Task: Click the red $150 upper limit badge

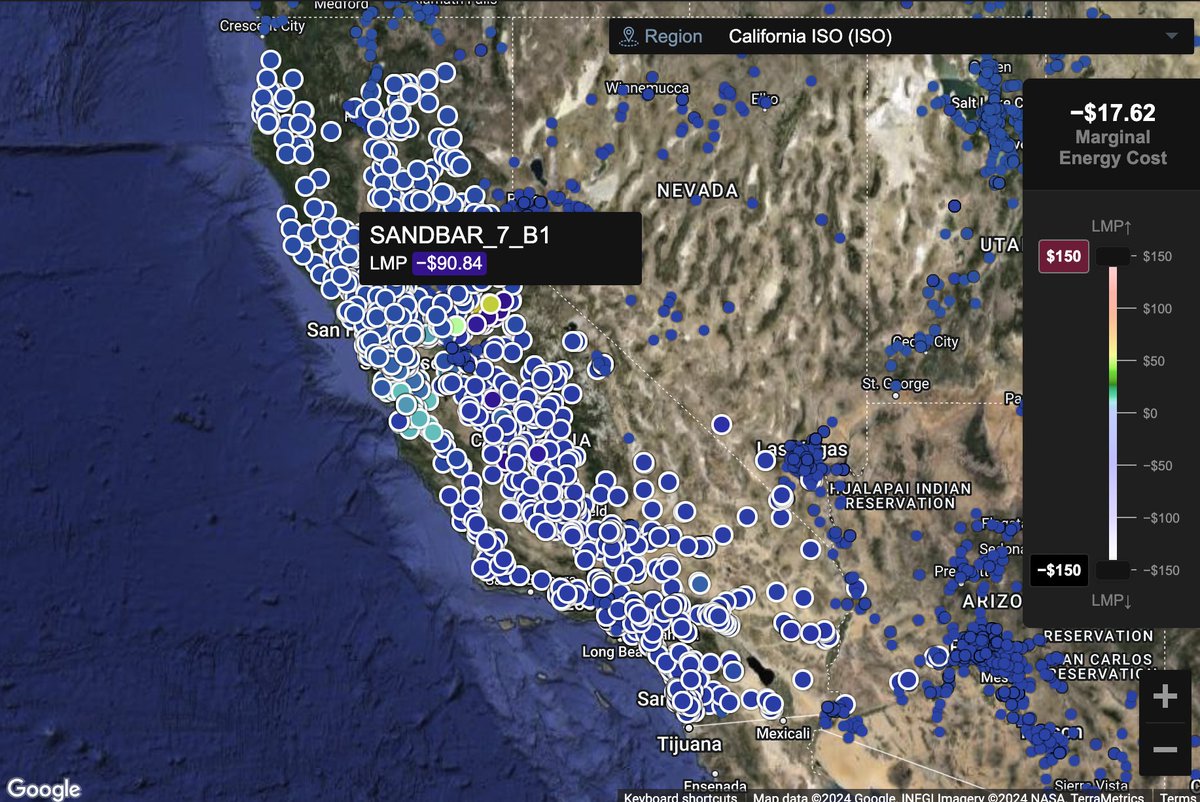Action: click(1063, 257)
